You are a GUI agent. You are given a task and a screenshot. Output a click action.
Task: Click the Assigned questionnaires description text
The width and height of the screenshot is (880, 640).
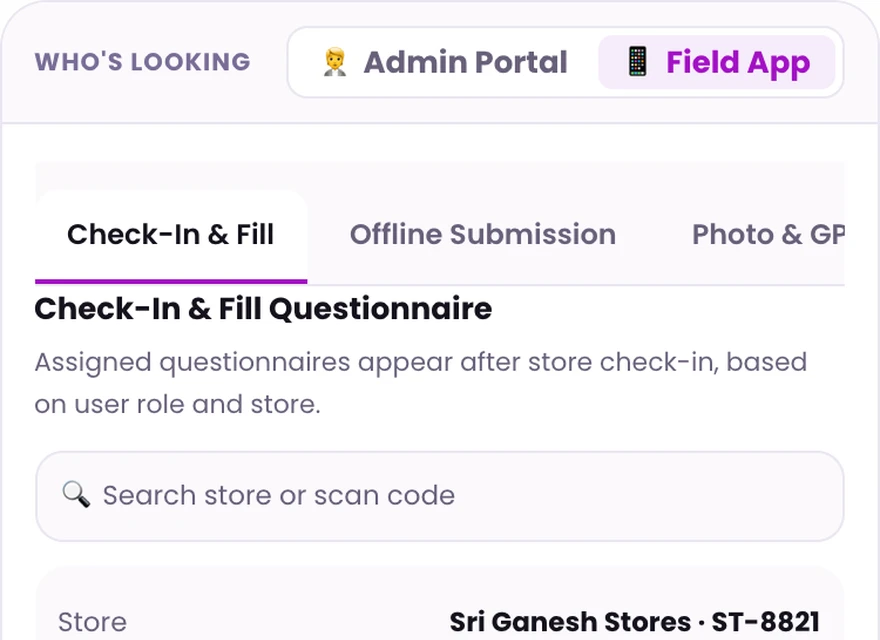(421, 383)
